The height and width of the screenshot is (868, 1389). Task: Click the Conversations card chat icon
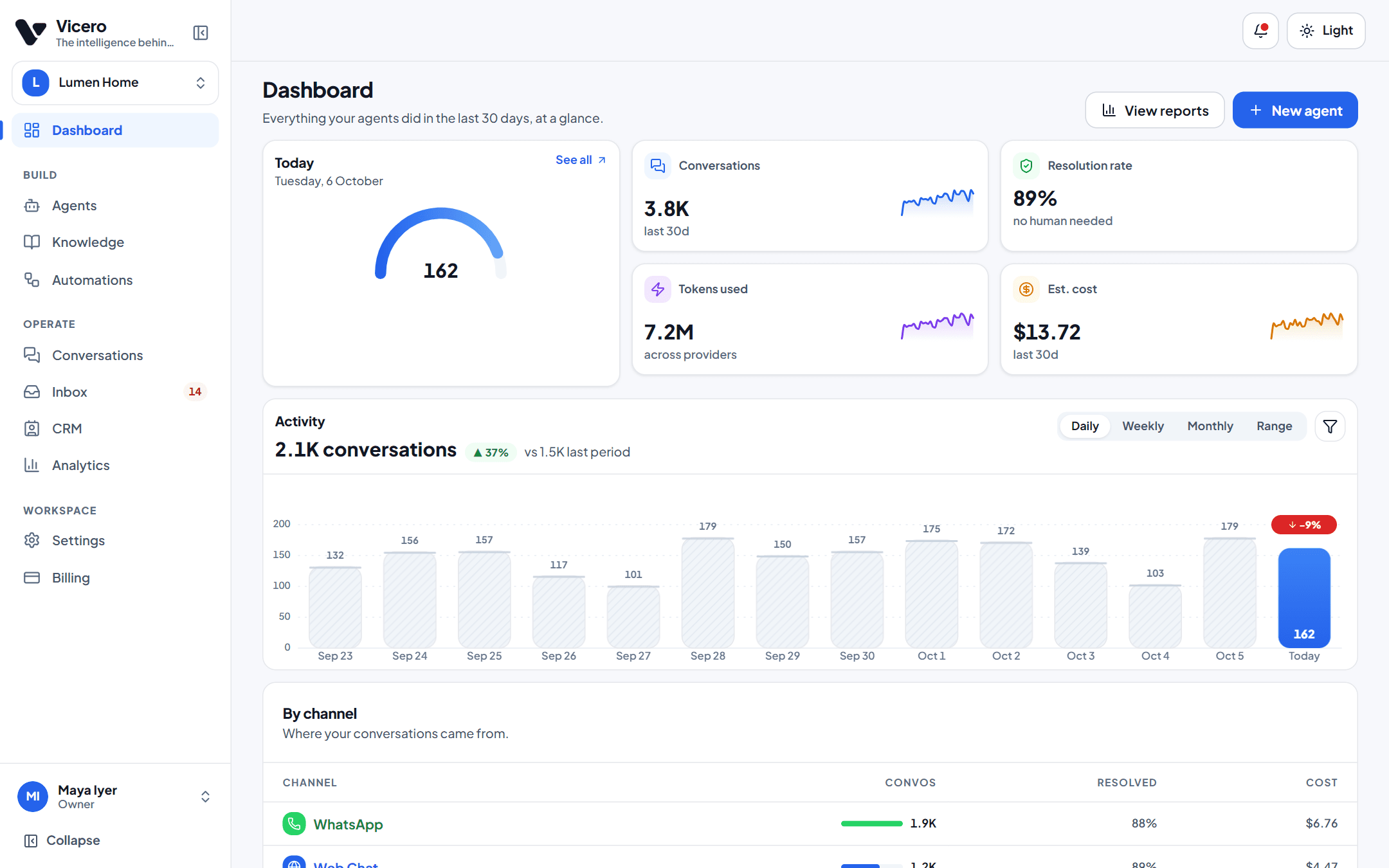click(658, 166)
